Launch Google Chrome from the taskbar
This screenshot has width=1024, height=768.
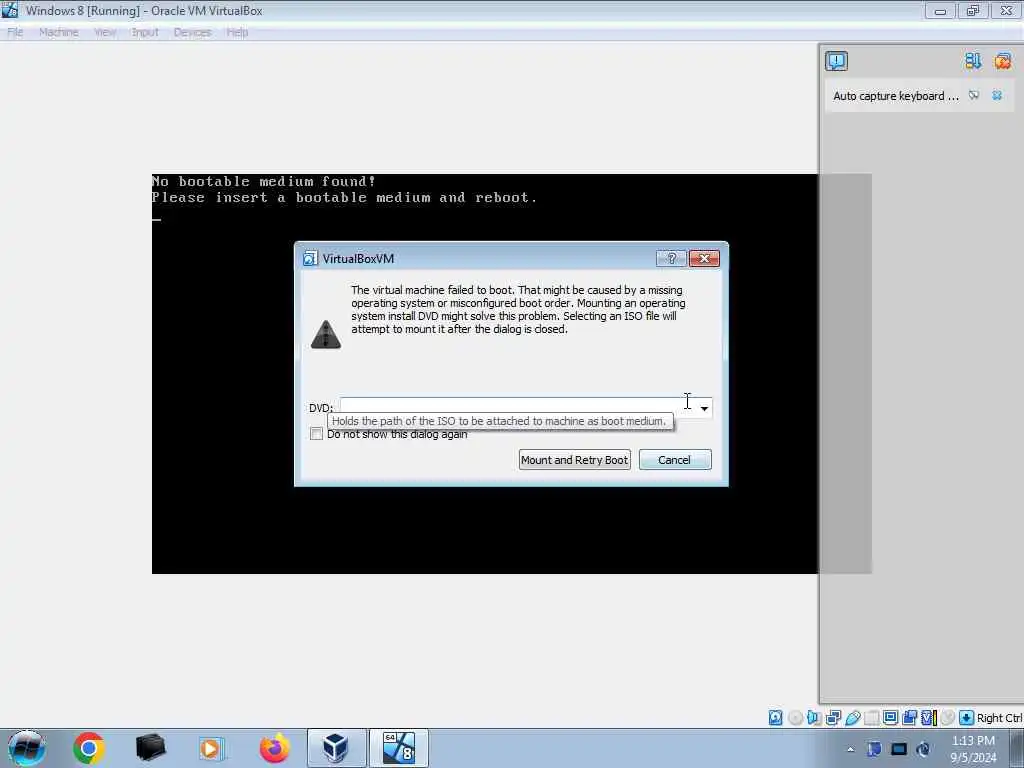pos(89,748)
